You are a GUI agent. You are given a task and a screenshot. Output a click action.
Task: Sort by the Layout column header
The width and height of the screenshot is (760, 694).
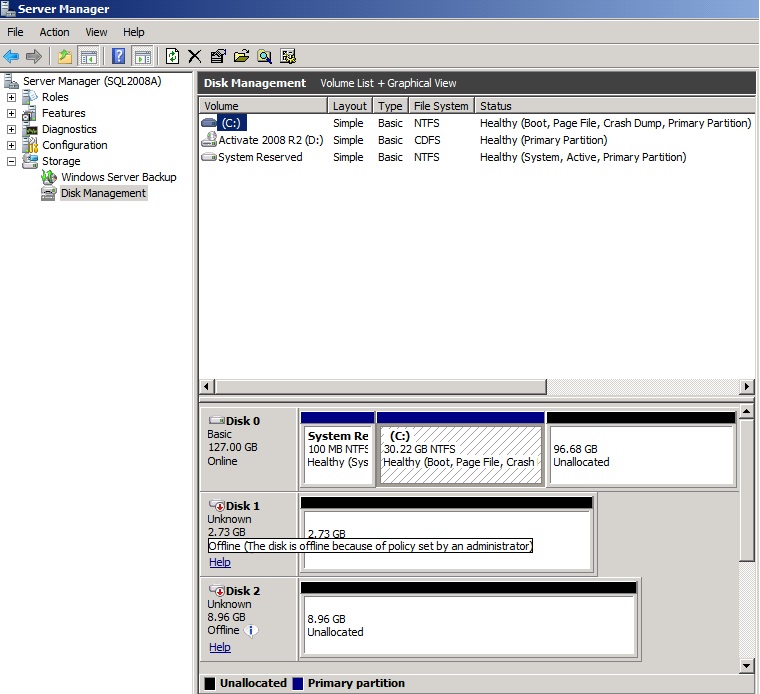coord(350,106)
